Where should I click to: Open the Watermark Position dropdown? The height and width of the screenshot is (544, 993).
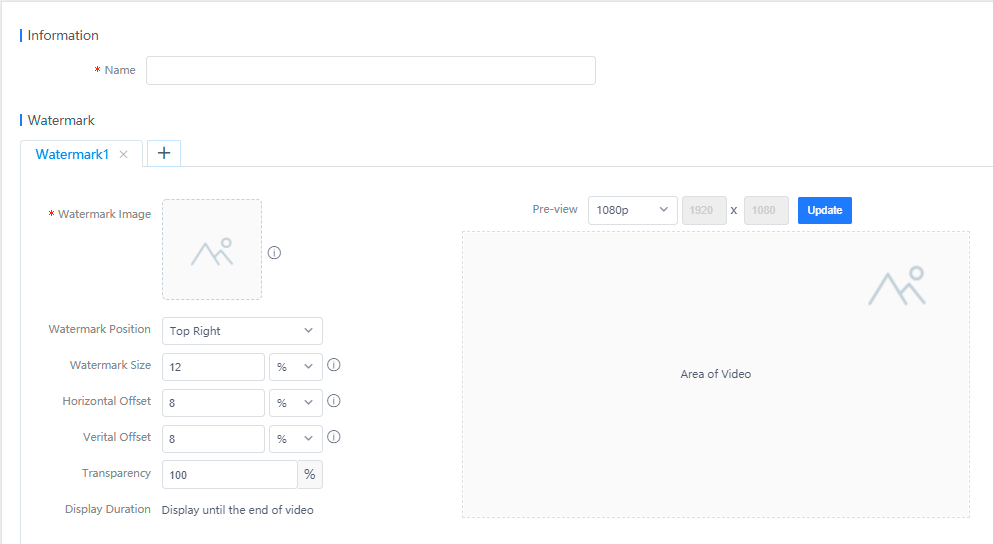242,331
